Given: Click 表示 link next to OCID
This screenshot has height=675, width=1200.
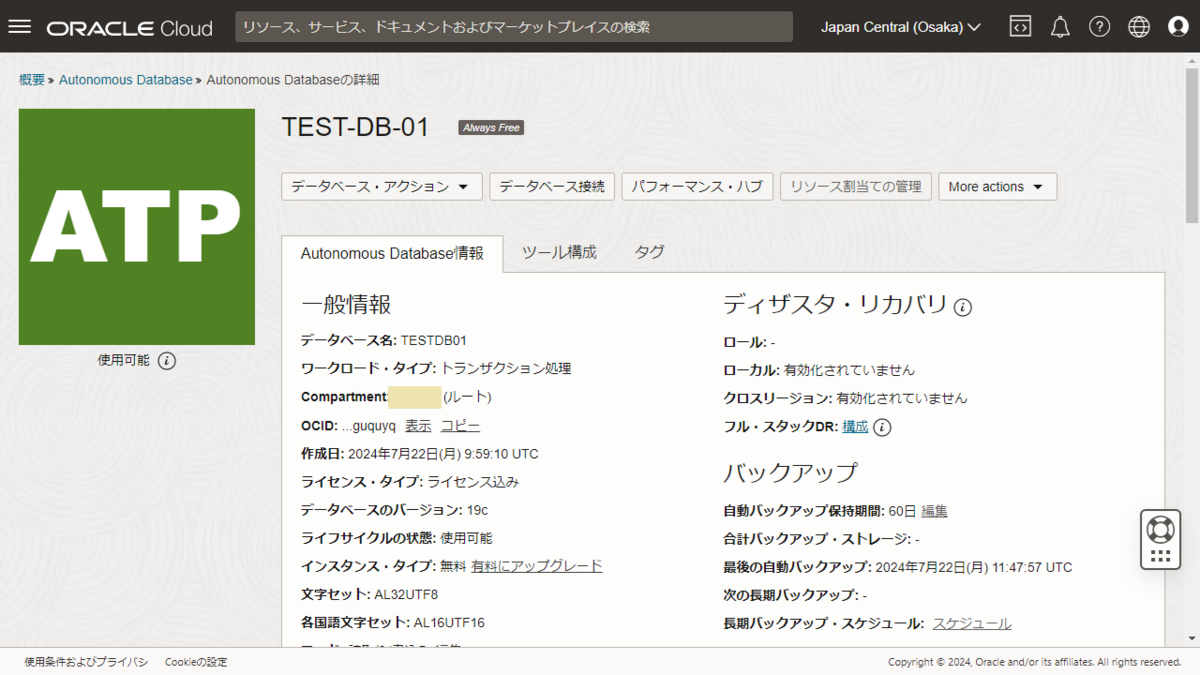Looking at the screenshot, I should (x=418, y=426).
